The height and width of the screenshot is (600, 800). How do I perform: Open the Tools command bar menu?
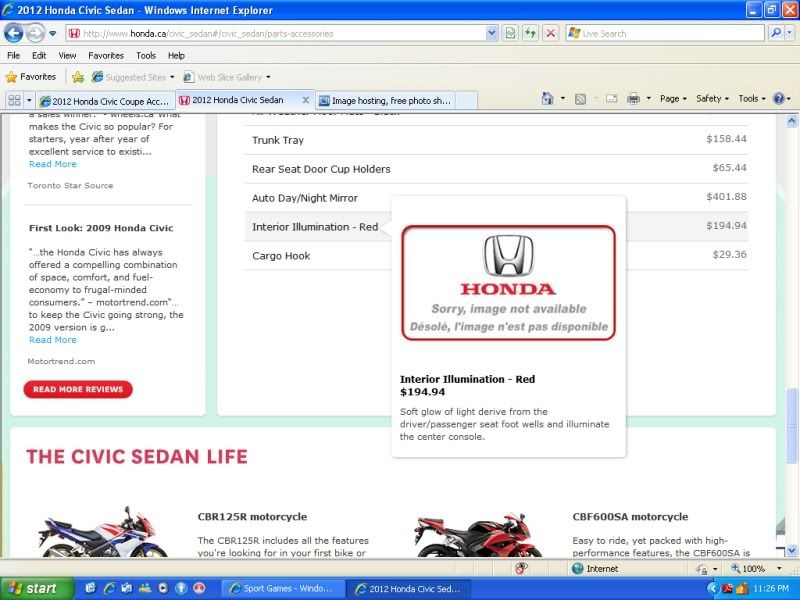[x=752, y=99]
